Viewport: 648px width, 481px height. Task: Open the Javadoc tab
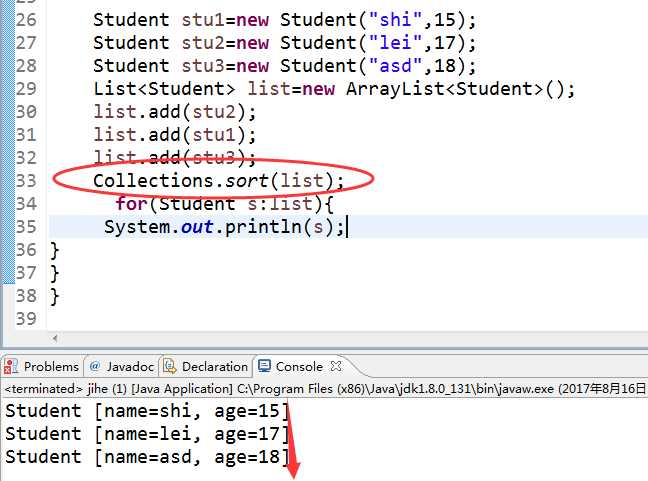pyautogui.click(x=122, y=367)
